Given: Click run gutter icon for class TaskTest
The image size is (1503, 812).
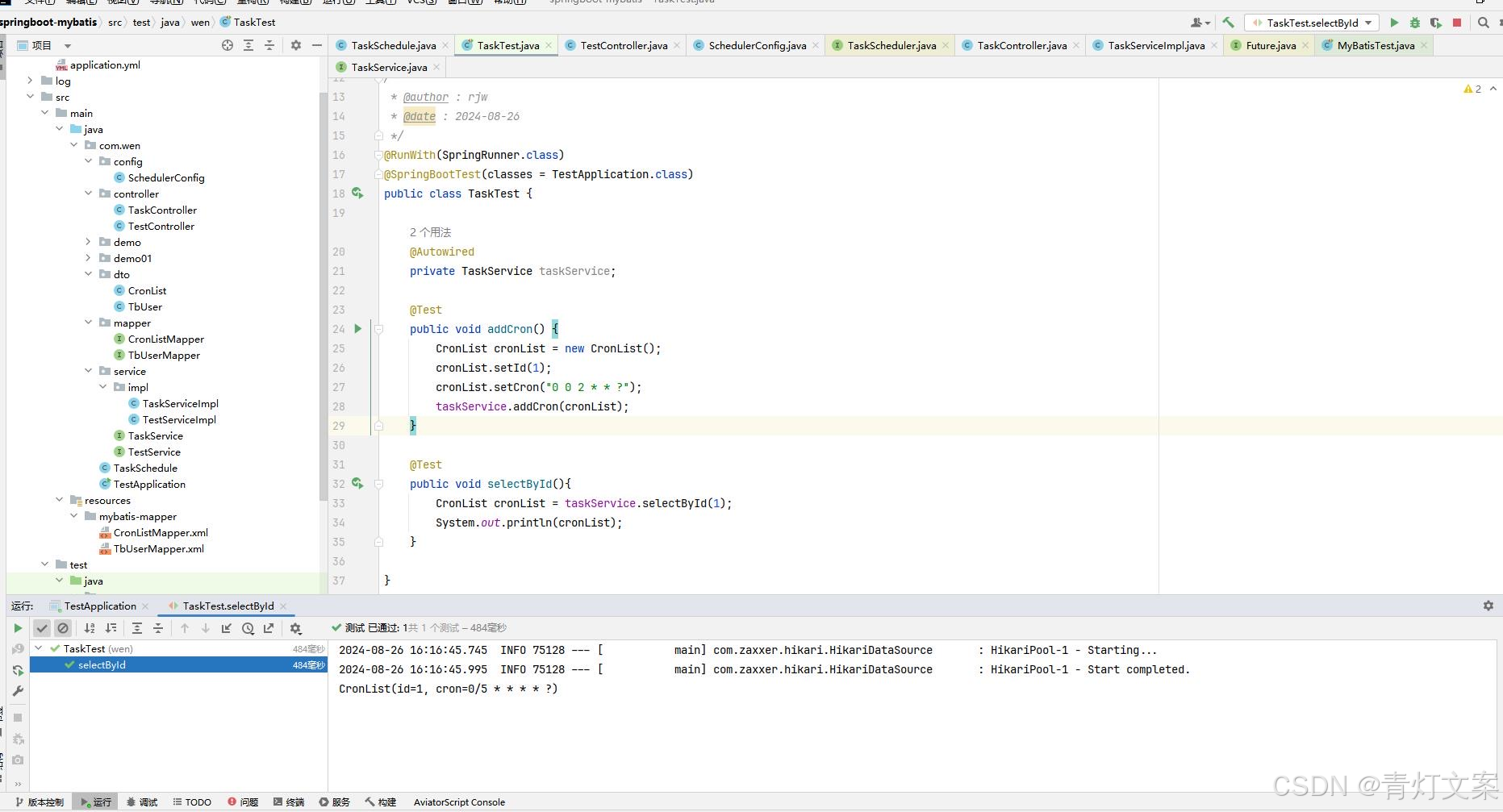Looking at the screenshot, I should click(357, 194).
